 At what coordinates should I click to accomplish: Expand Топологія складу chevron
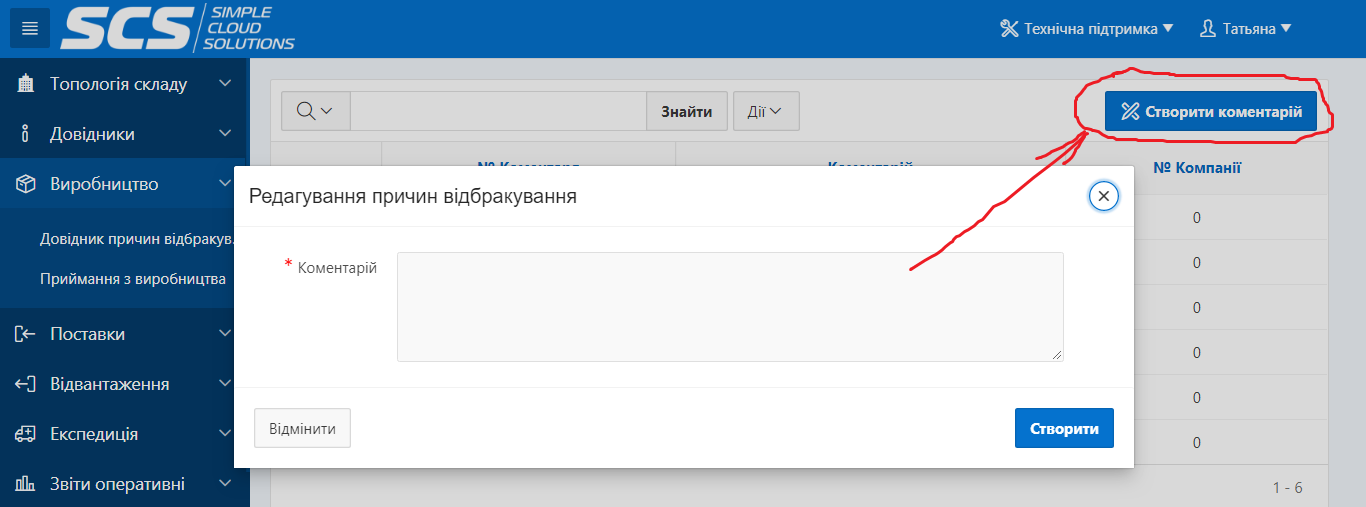coord(225,84)
